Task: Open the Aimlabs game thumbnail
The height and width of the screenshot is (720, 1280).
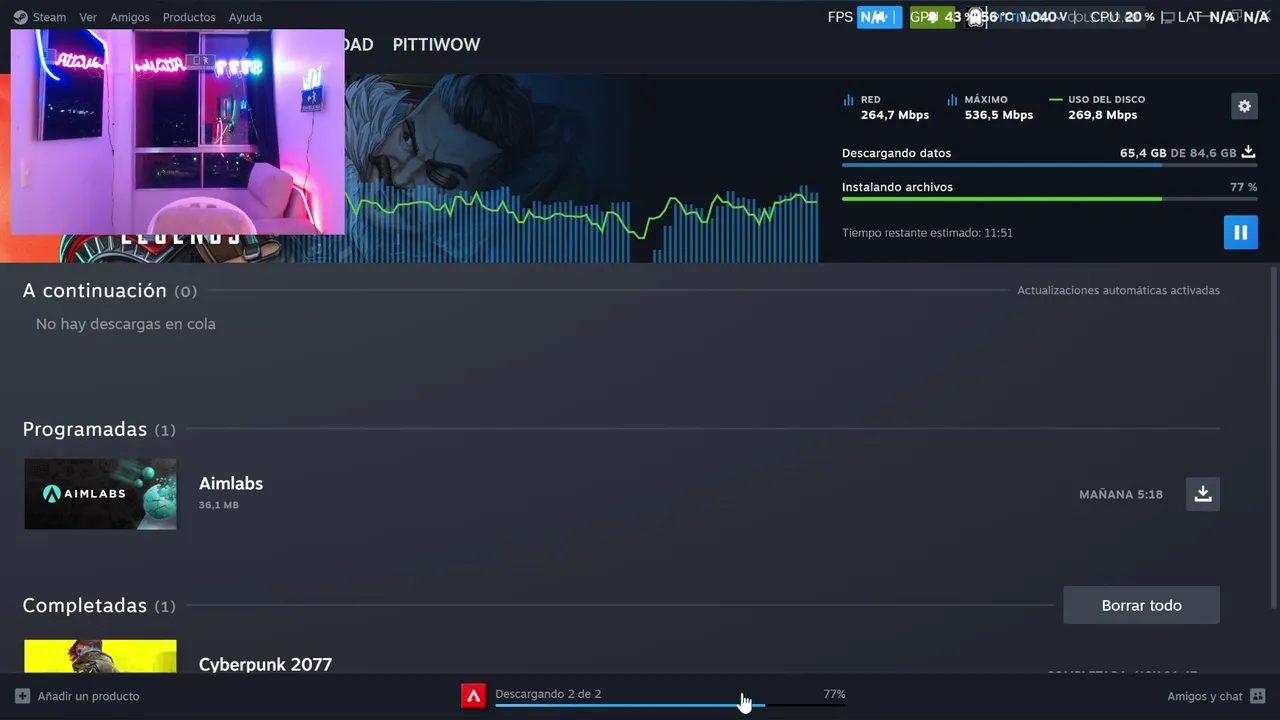Action: pyautogui.click(x=100, y=494)
